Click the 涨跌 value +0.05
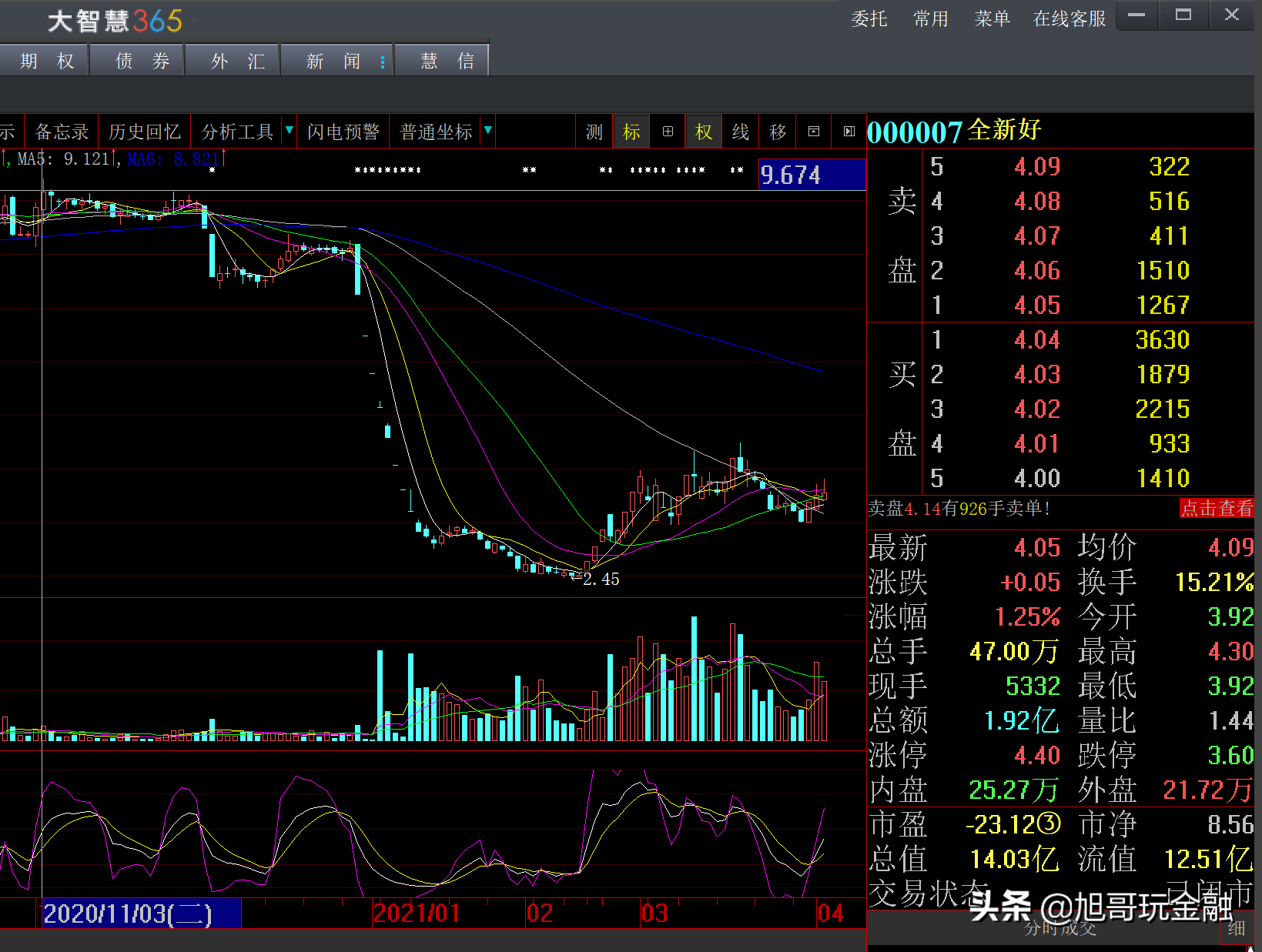The height and width of the screenshot is (952, 1262). pos(1030,583)
